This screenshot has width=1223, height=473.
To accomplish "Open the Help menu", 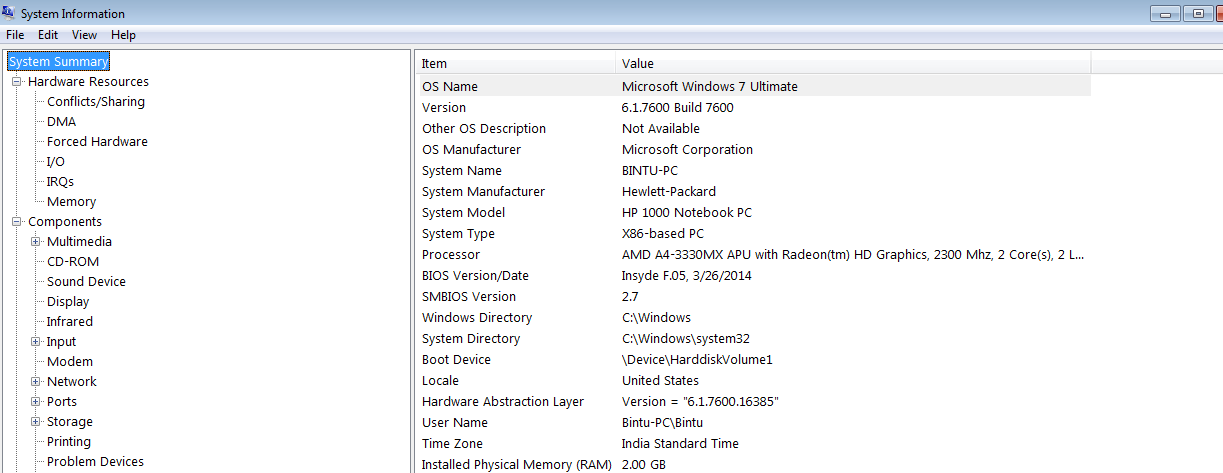I will [123, 35].
